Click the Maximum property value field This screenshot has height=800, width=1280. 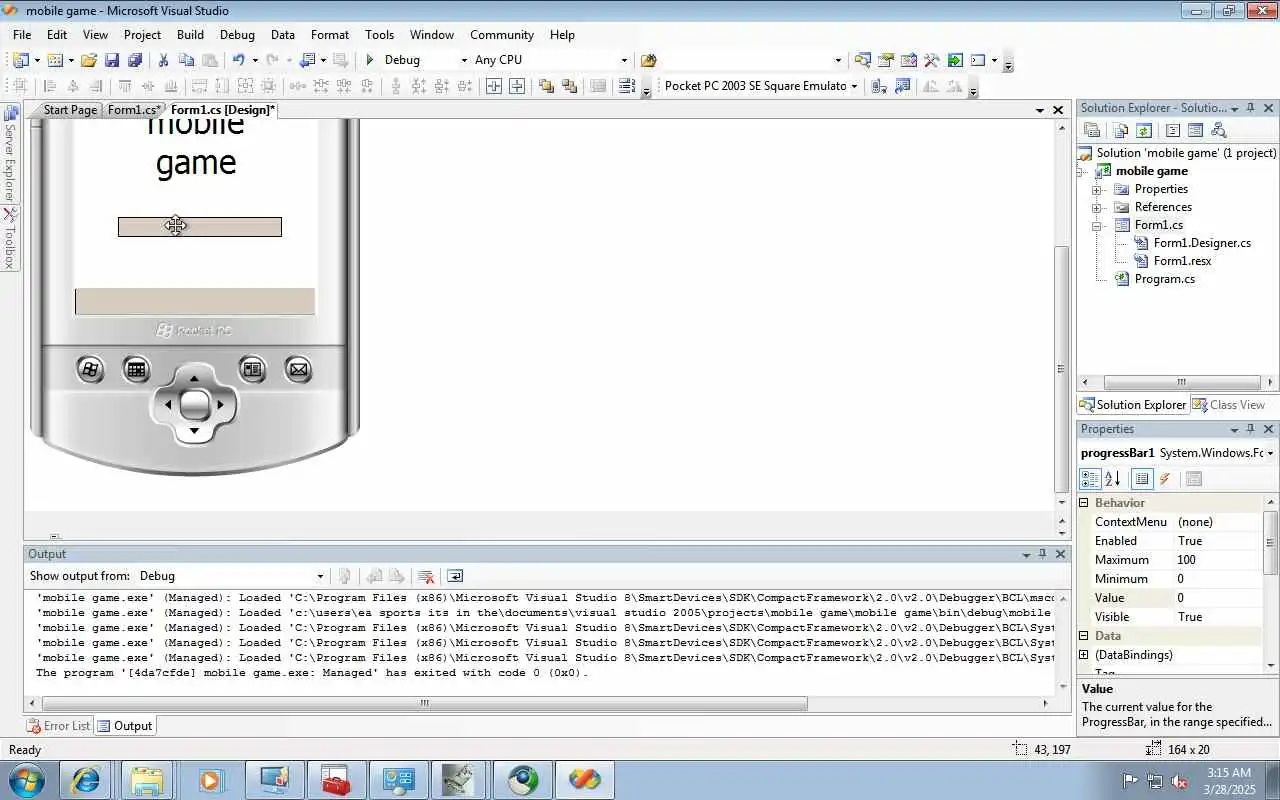[1219, 560]
